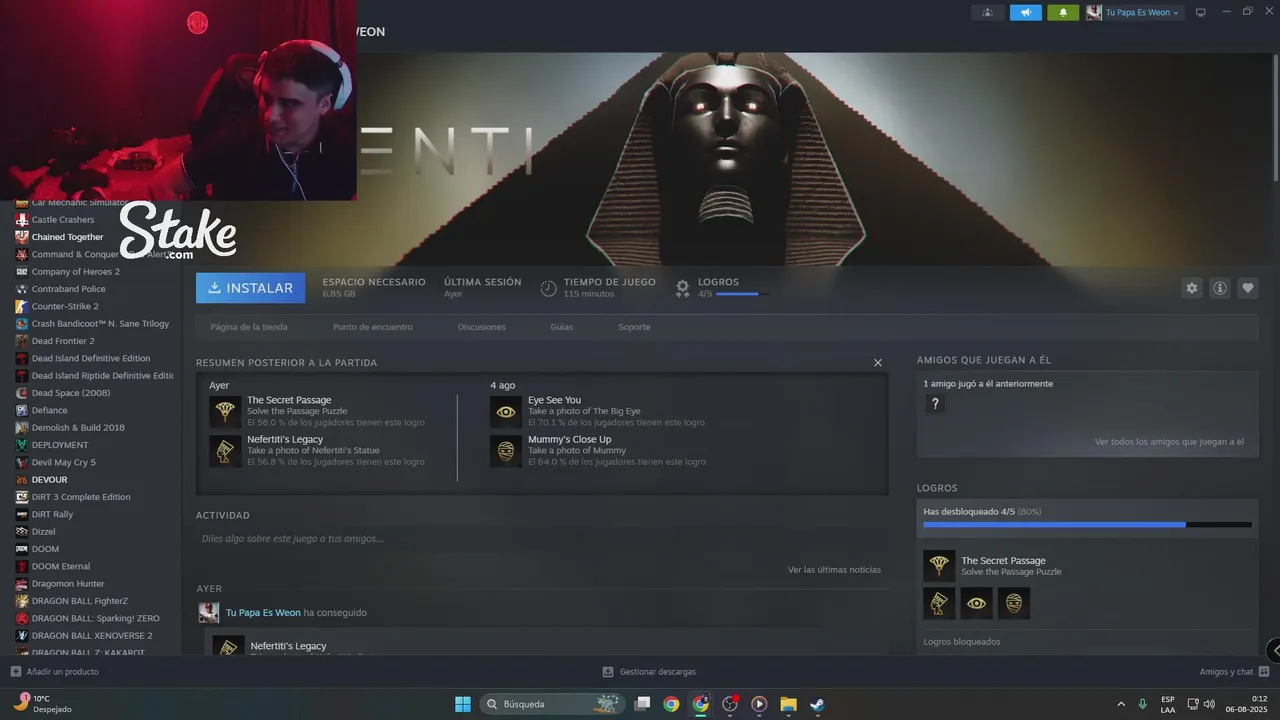This screenshot has height=720, width=1280.
Task: Click the activity text field Diles algo sobre este juego
Action: (542, 539)
